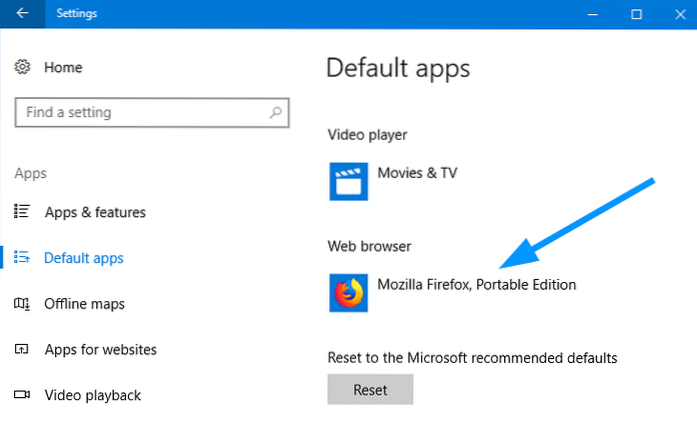Screen dimensions: 697x422
Task: Click the Movies & TV app icon
Action: coord(348,181)
